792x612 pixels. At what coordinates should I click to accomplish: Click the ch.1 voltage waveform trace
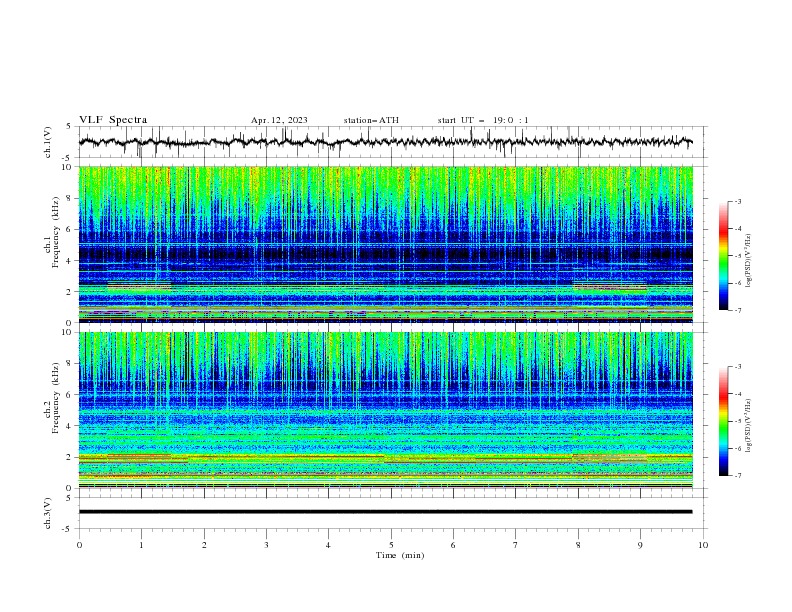click(385, 142)
